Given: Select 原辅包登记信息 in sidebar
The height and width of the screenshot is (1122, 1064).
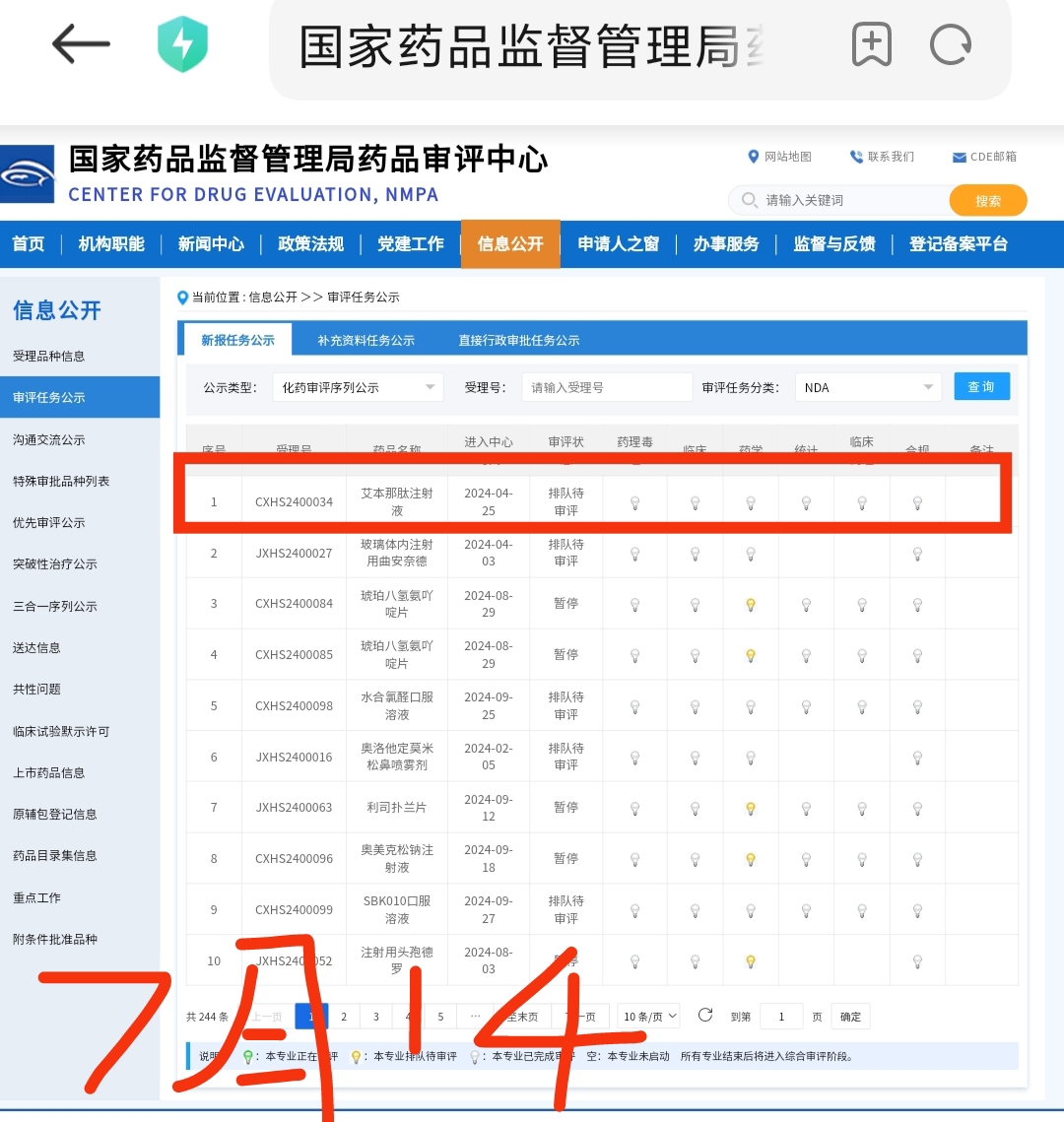Looking at the screenshot, I should (x=54, y=814).
